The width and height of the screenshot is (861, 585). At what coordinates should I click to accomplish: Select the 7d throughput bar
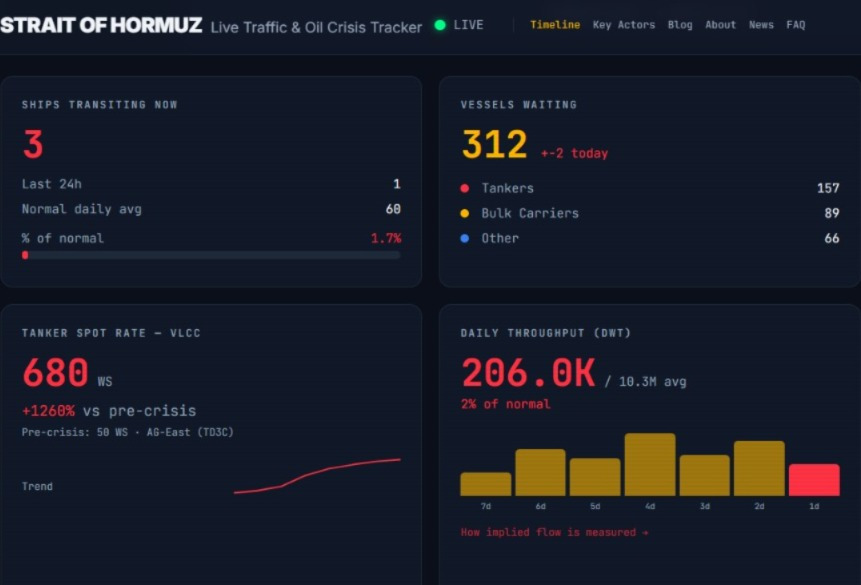click(485, 484)
